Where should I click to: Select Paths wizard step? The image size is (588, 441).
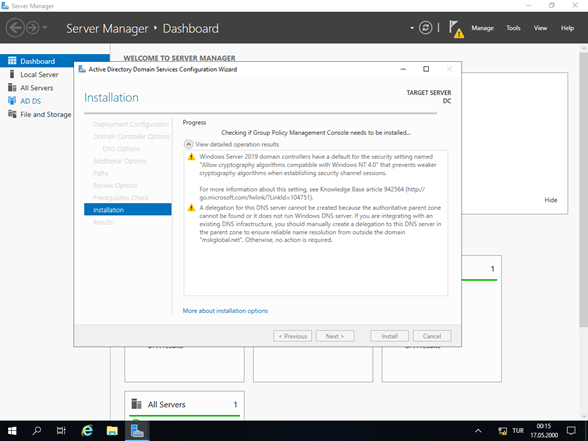click(x=101, y=173)
